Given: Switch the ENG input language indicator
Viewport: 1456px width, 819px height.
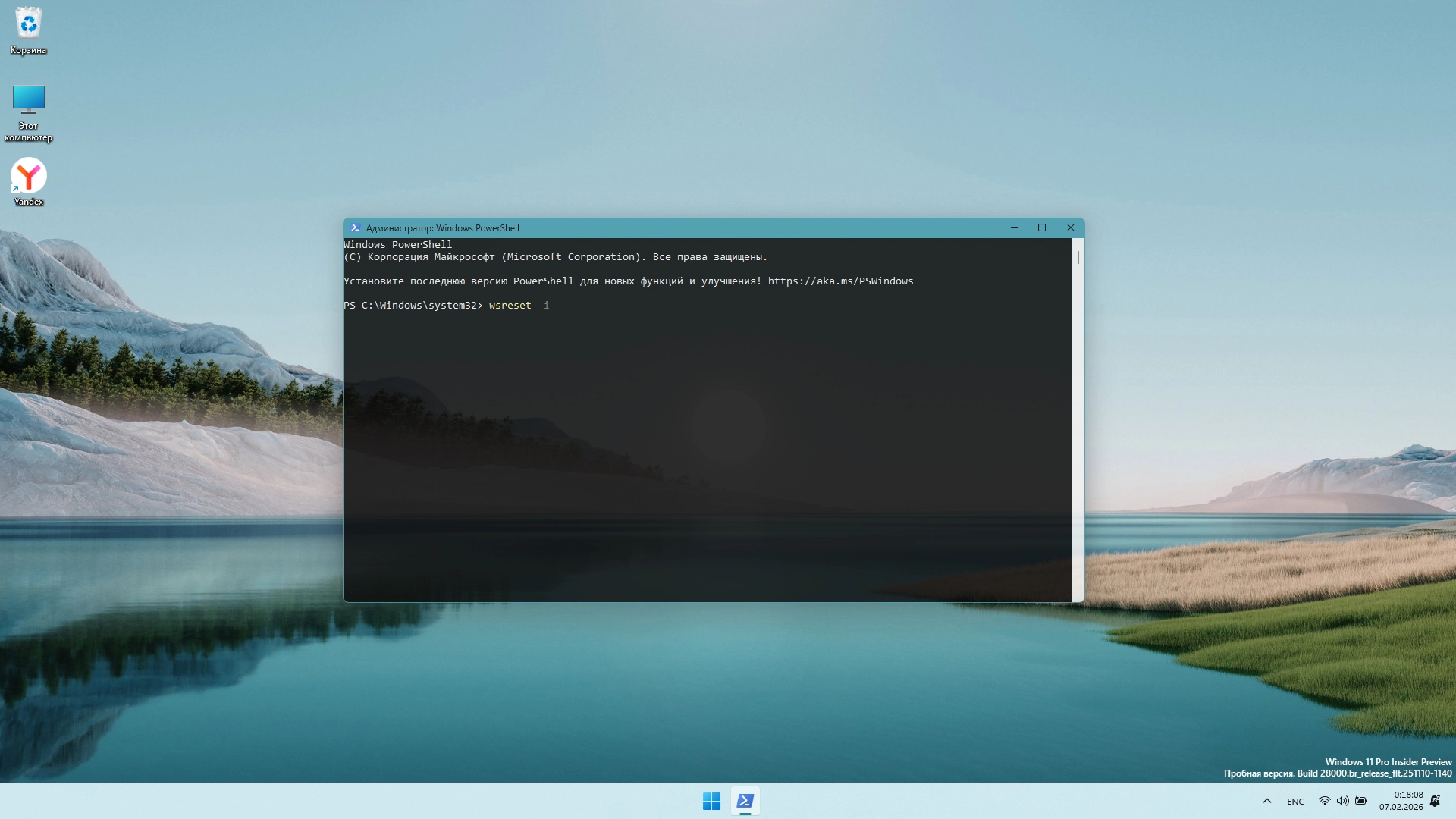Looking at the screenshot, I should click(x=1295, y=802).
